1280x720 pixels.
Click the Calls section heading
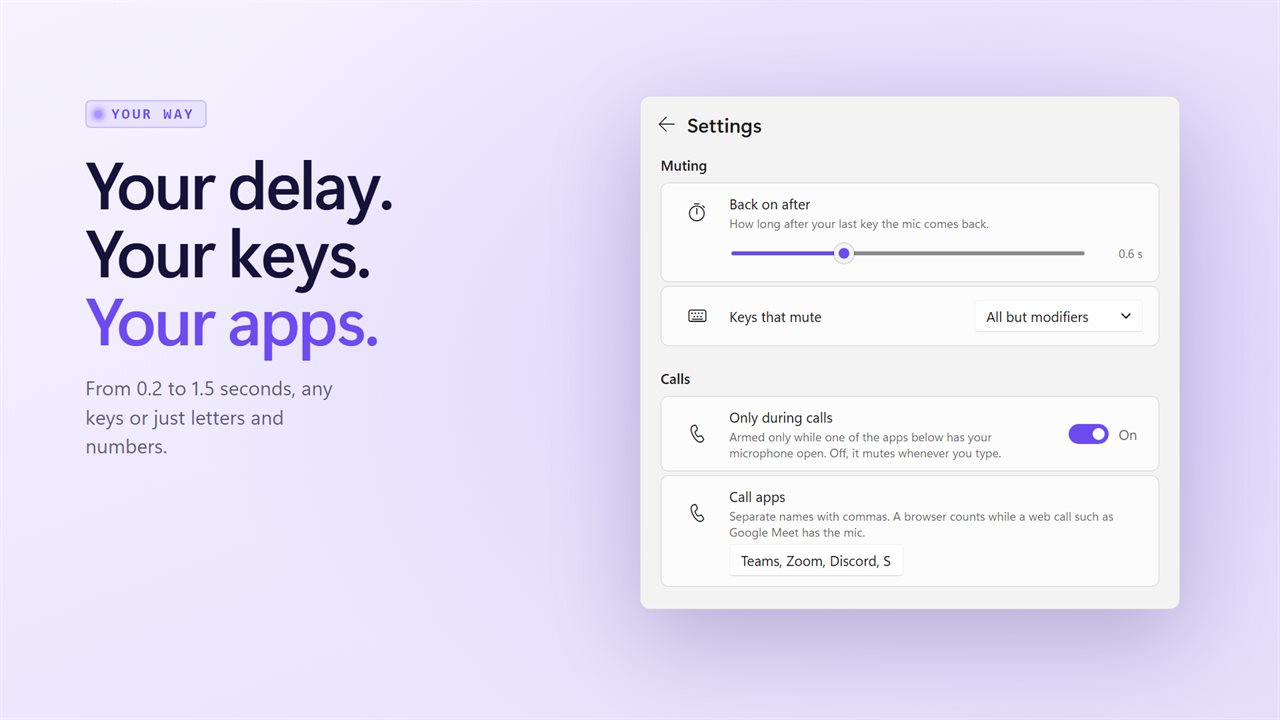click(x=676, y=379)
